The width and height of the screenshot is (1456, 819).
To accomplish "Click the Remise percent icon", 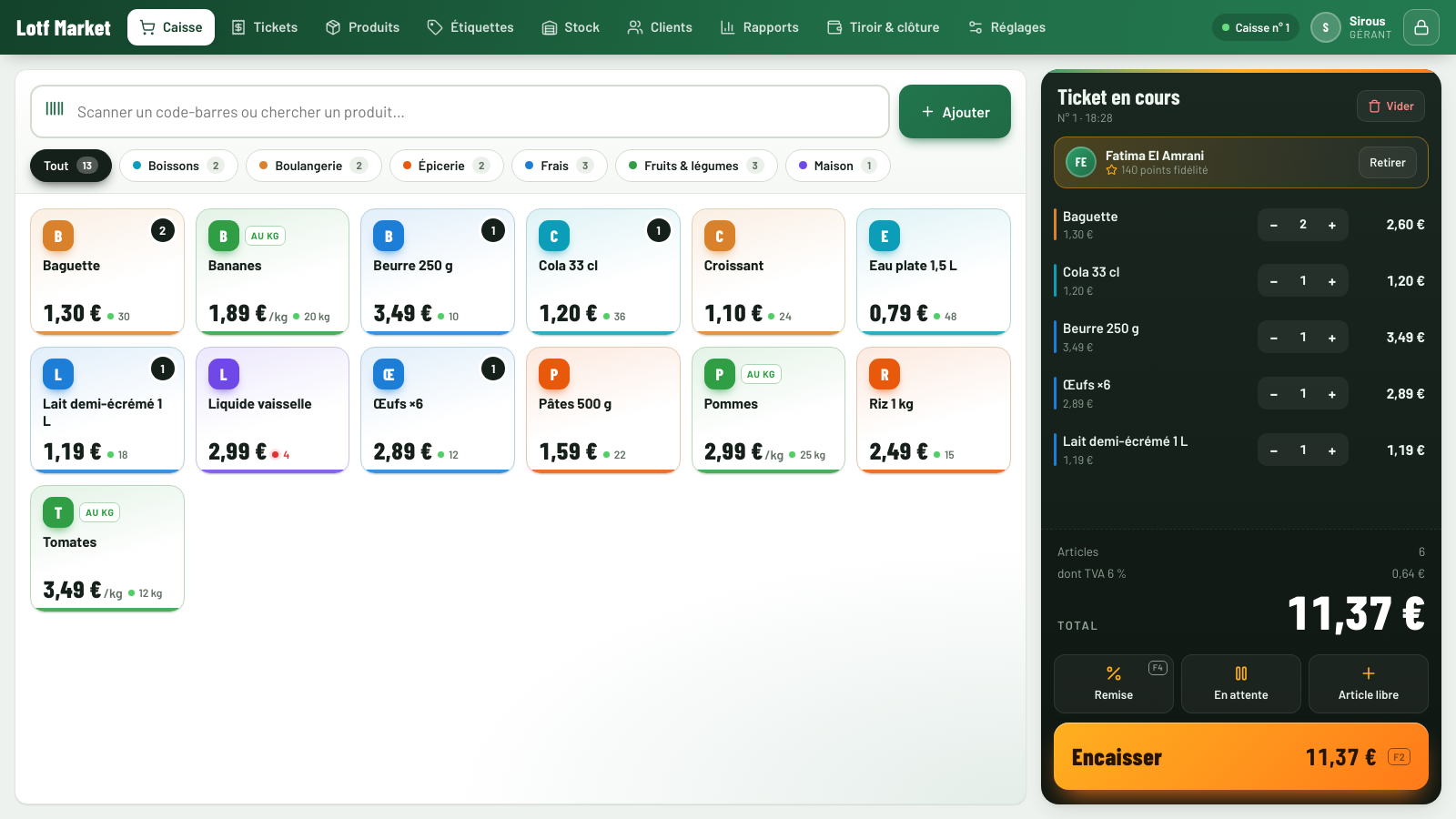I will pos(1113,673).
